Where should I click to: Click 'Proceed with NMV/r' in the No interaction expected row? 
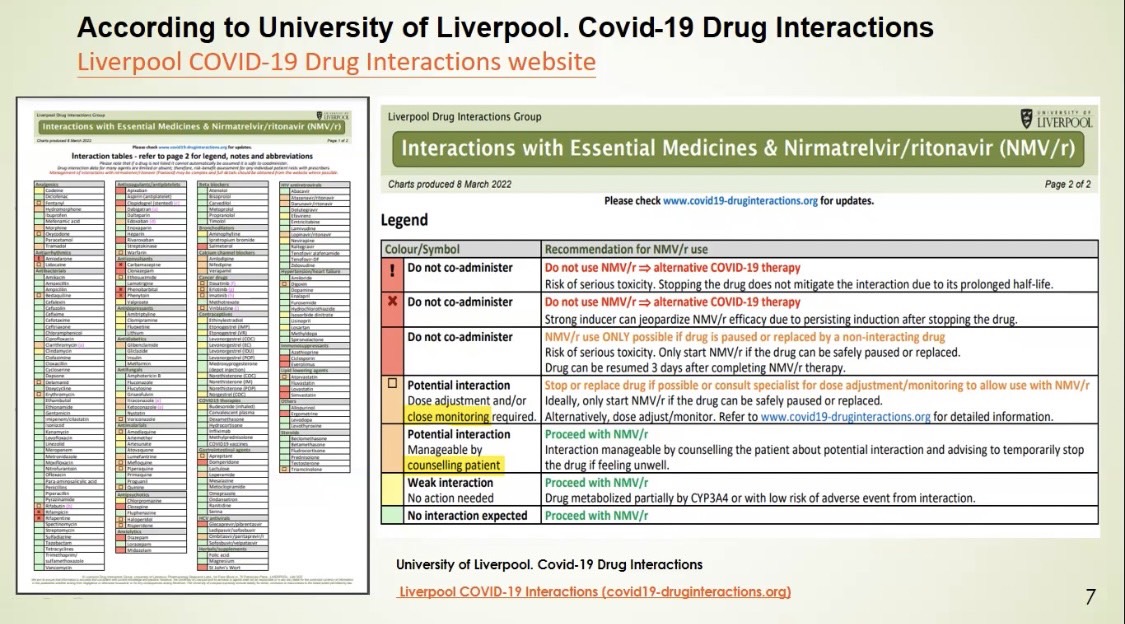596,516
